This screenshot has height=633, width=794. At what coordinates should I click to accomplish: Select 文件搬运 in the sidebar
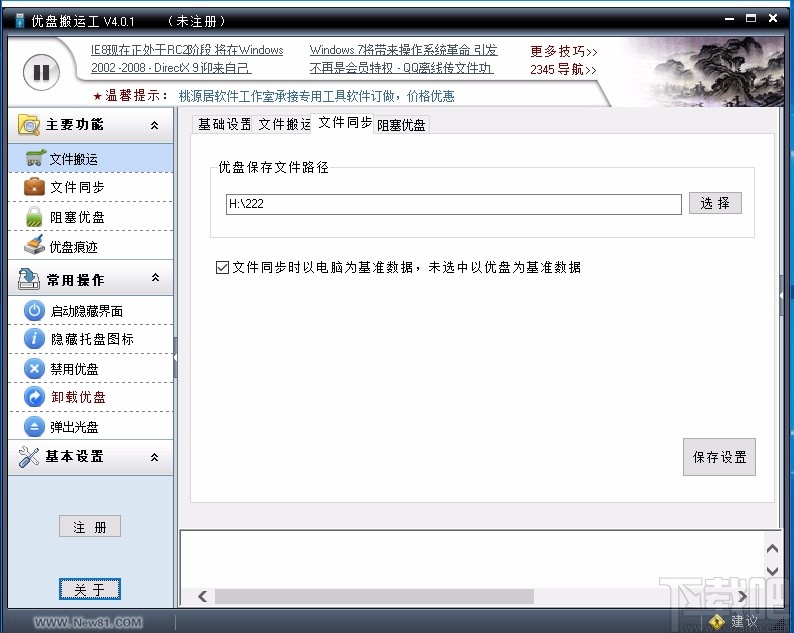point(91,159)
